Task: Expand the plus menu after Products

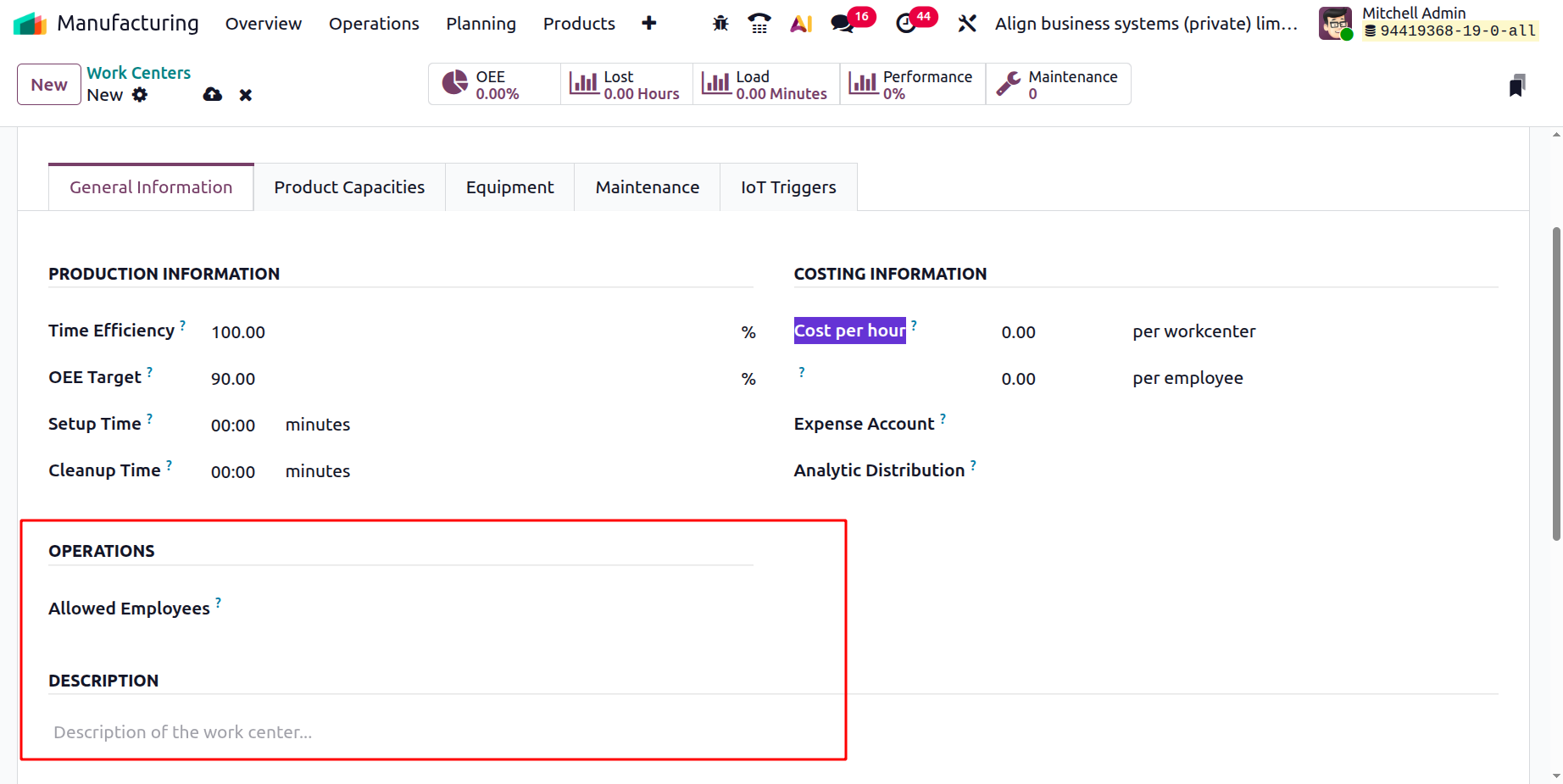Action: [x=649, y=24]
